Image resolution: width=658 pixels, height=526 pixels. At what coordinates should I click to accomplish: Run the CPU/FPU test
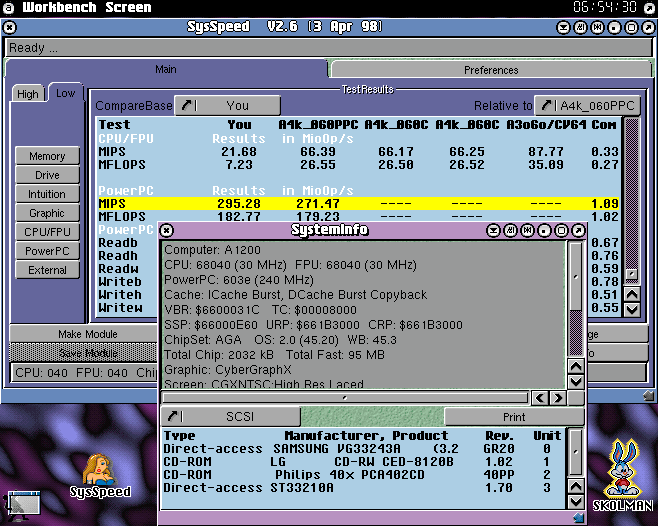(x=47, y=232)
